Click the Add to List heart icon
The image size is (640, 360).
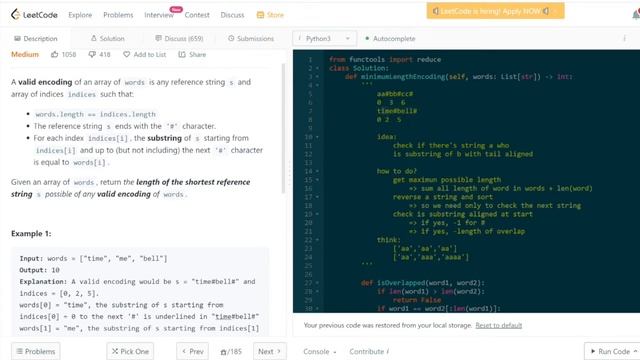click(127, 54)
